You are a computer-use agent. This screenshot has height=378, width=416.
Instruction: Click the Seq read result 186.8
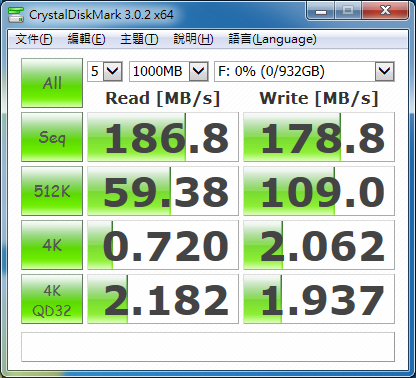tap(163, 137)
